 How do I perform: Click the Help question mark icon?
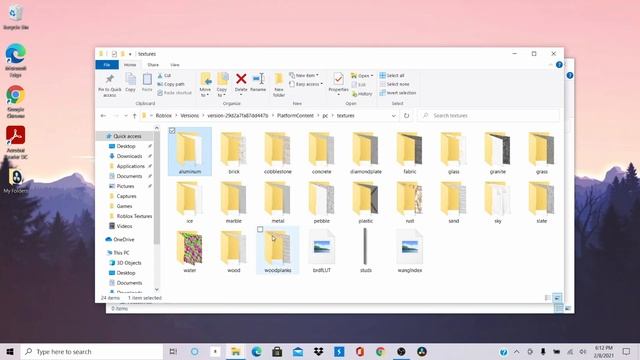(559, 65)
